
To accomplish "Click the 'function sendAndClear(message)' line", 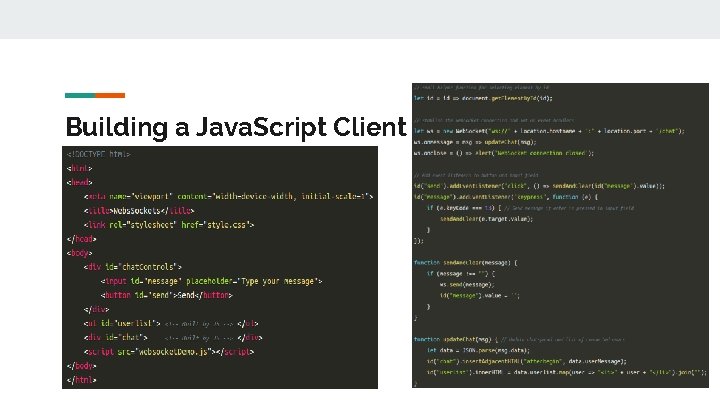I will pos(465,263).
